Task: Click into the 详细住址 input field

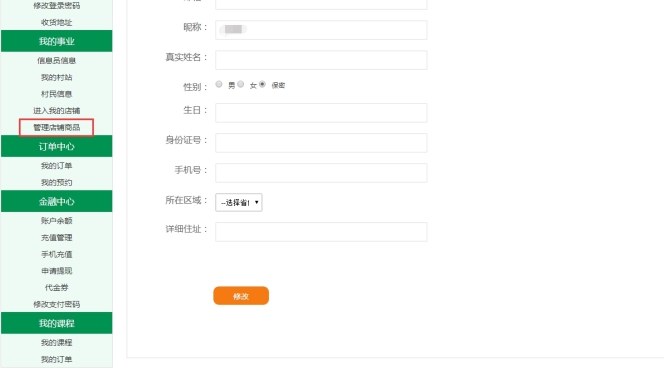Action: tap(321, 232)
